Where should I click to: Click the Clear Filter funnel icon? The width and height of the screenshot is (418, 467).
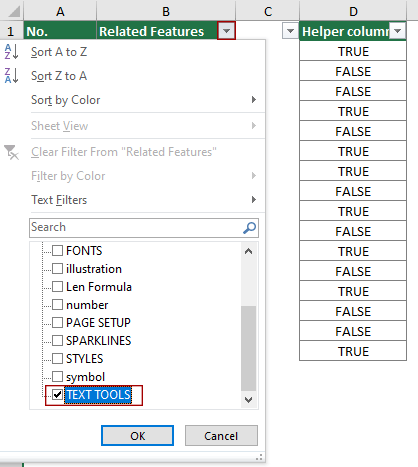click(11, 152)
